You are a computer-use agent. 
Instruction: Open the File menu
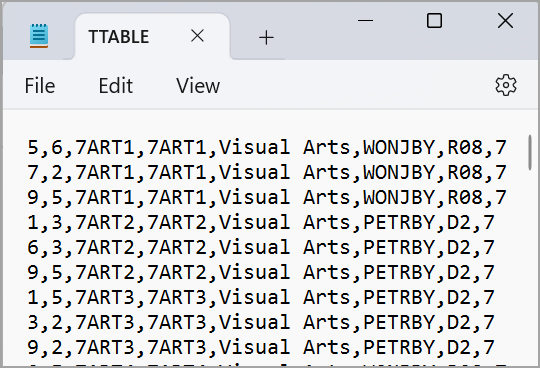point(40,86)
